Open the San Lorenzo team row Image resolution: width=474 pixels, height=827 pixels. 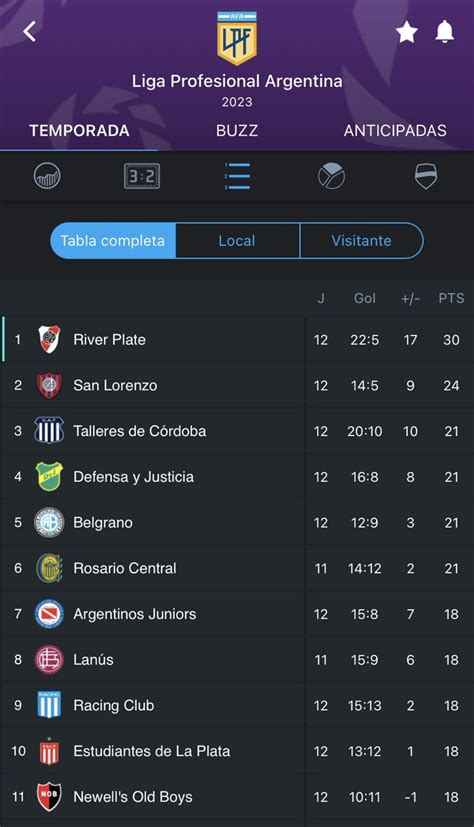(x=237, y=386)
